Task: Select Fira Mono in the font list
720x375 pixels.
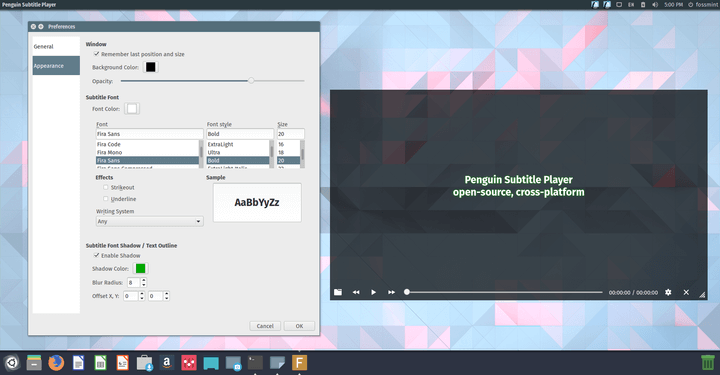Action: pyautogui.click(x=147, y=152)
